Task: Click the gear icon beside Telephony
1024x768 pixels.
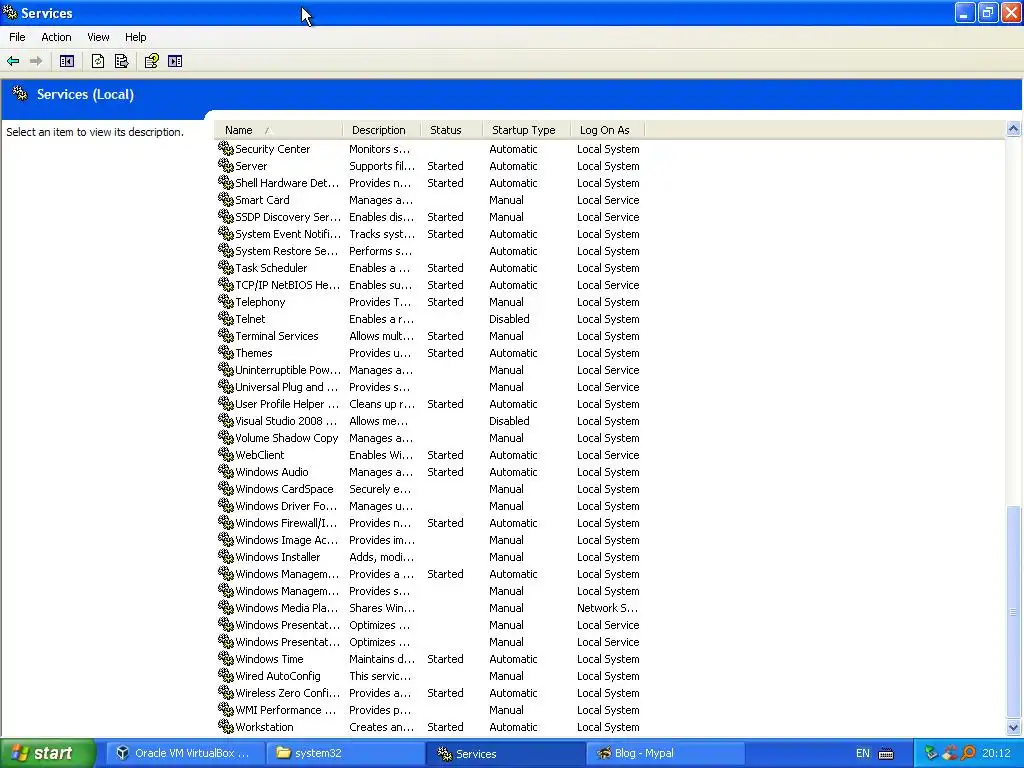Action: [x=226, y=302]
